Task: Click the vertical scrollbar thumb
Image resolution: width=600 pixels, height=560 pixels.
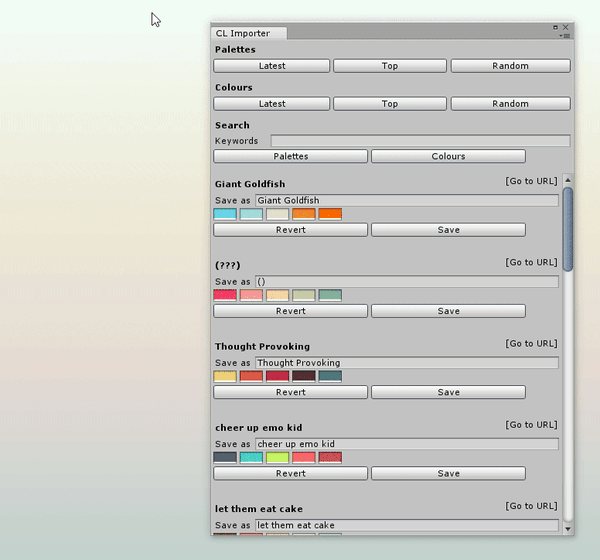Action: pos(568,230)
